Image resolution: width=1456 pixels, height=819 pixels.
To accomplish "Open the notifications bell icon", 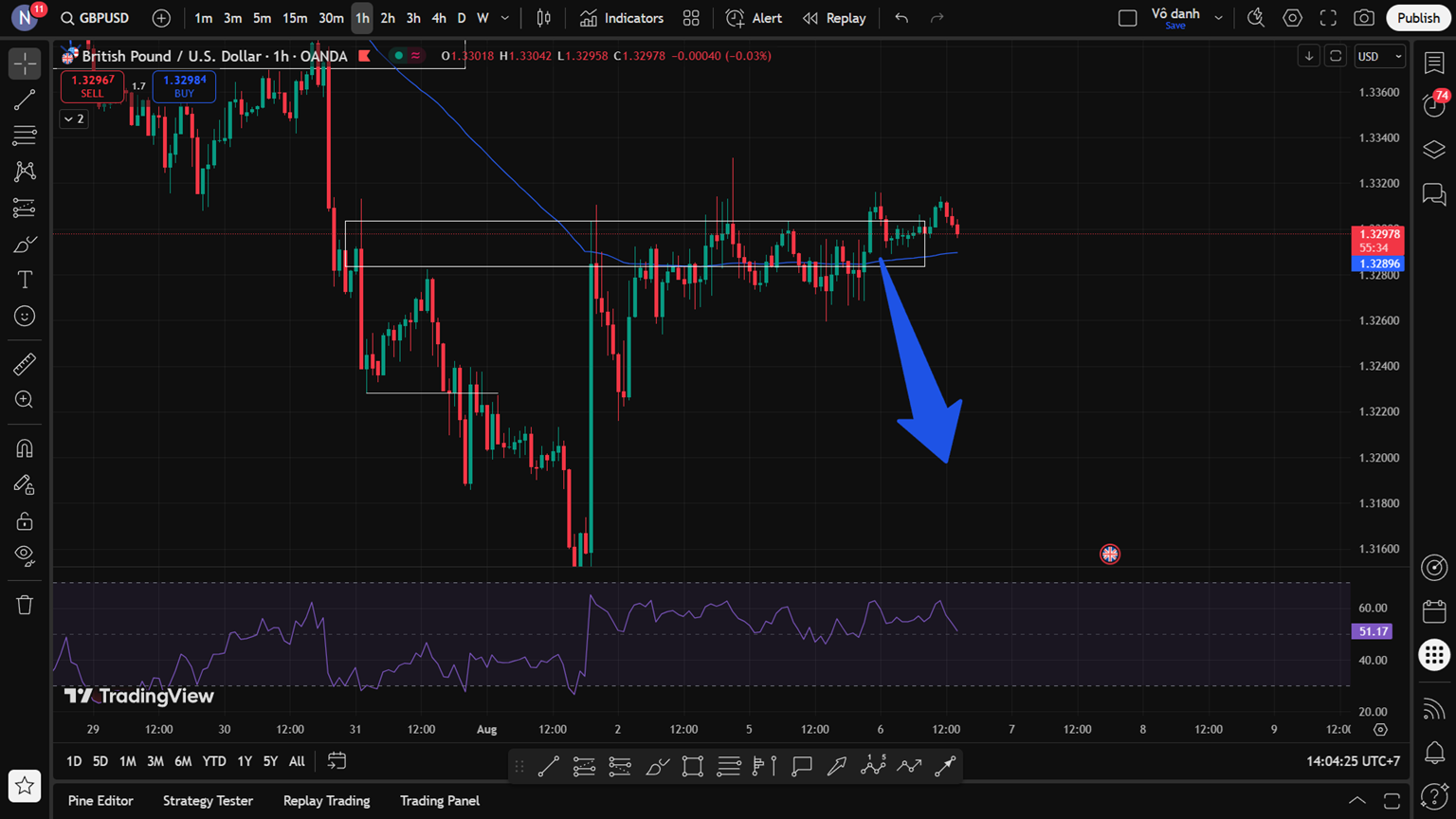I will click(x=1434, y=753).
